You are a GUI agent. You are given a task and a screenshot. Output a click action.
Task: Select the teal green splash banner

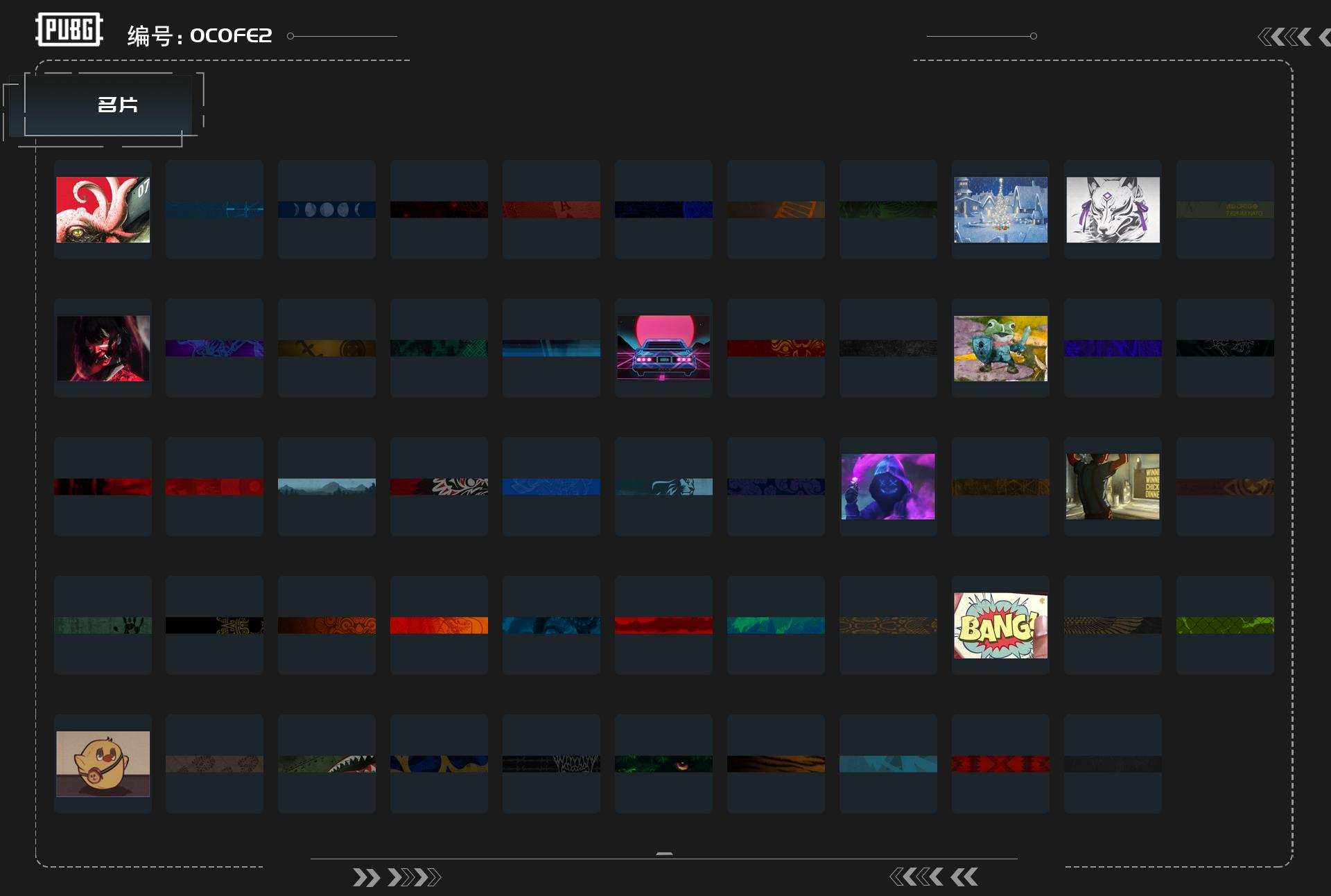pyautogui.click(x=776, y=625)
